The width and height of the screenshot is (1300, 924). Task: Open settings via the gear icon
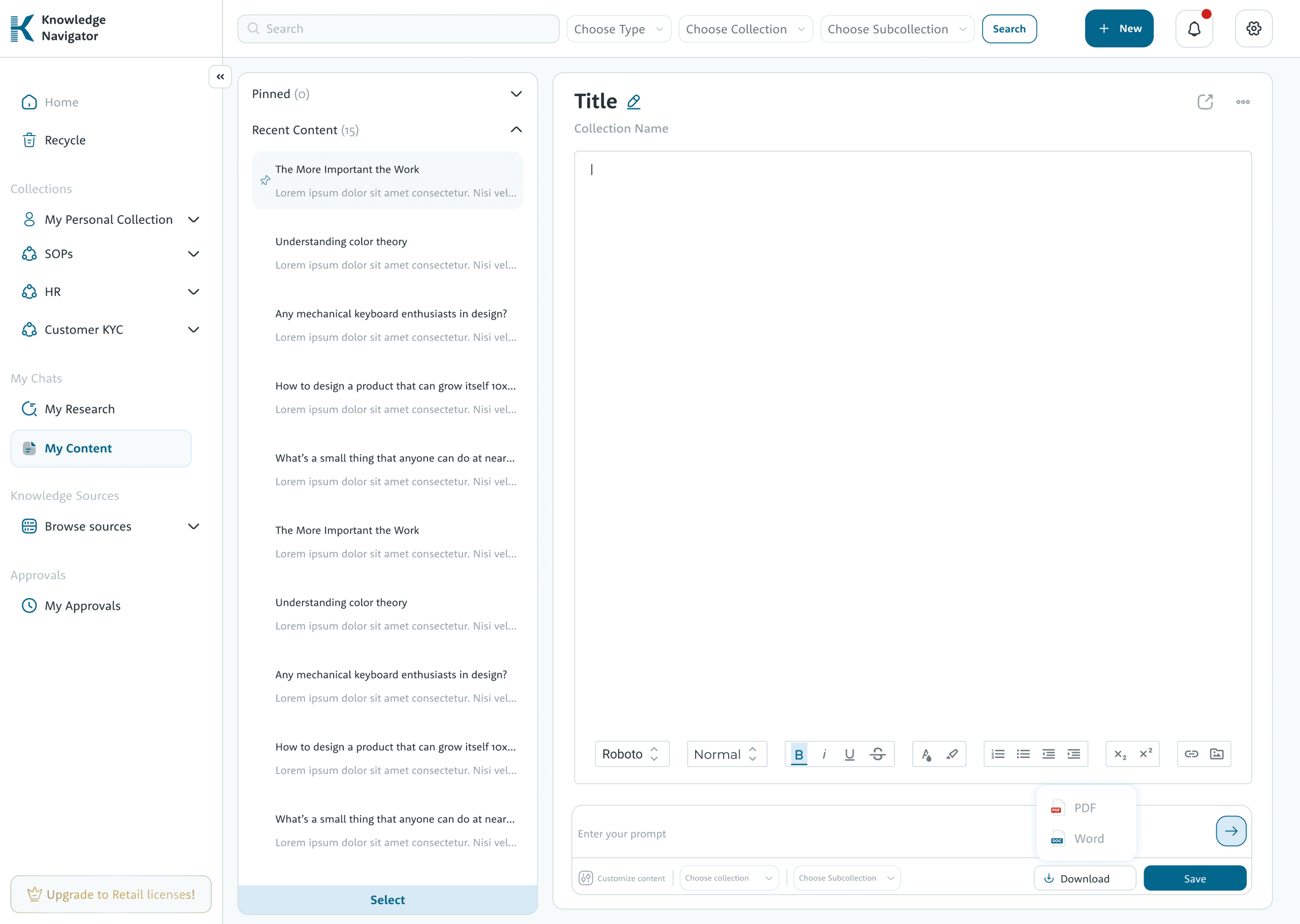point(1253,28)
